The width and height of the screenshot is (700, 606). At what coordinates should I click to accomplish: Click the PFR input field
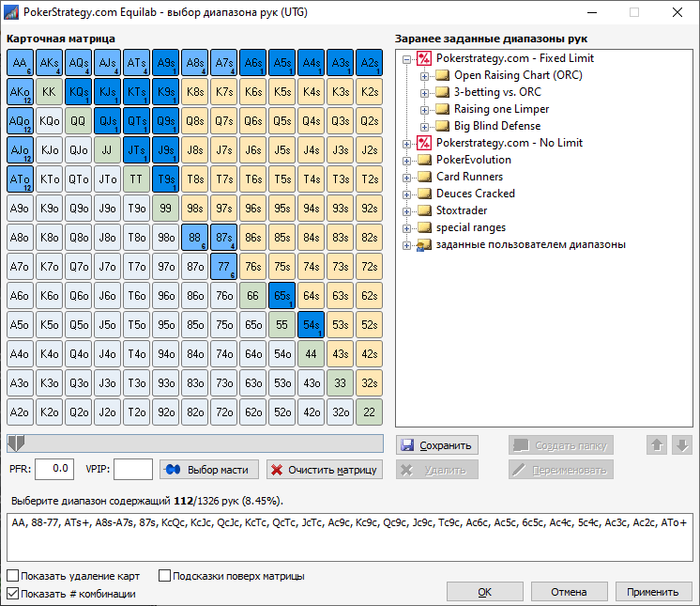54,469
